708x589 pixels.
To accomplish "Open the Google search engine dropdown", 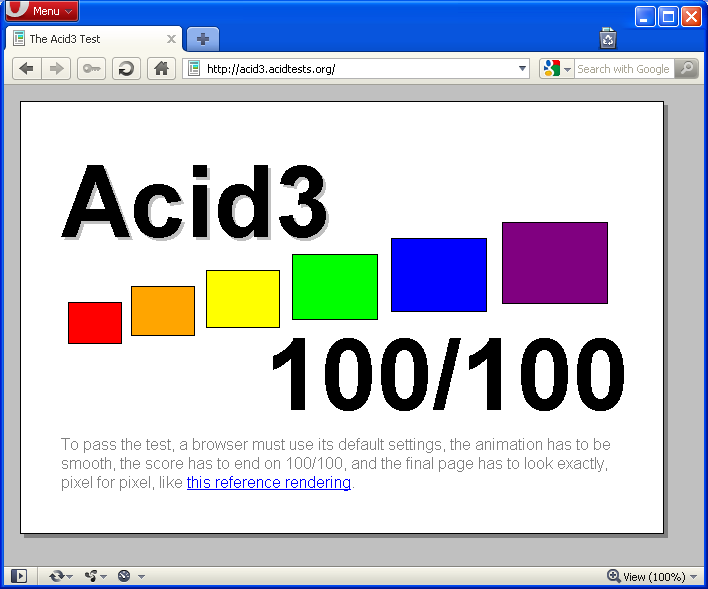I will point(557,69).
